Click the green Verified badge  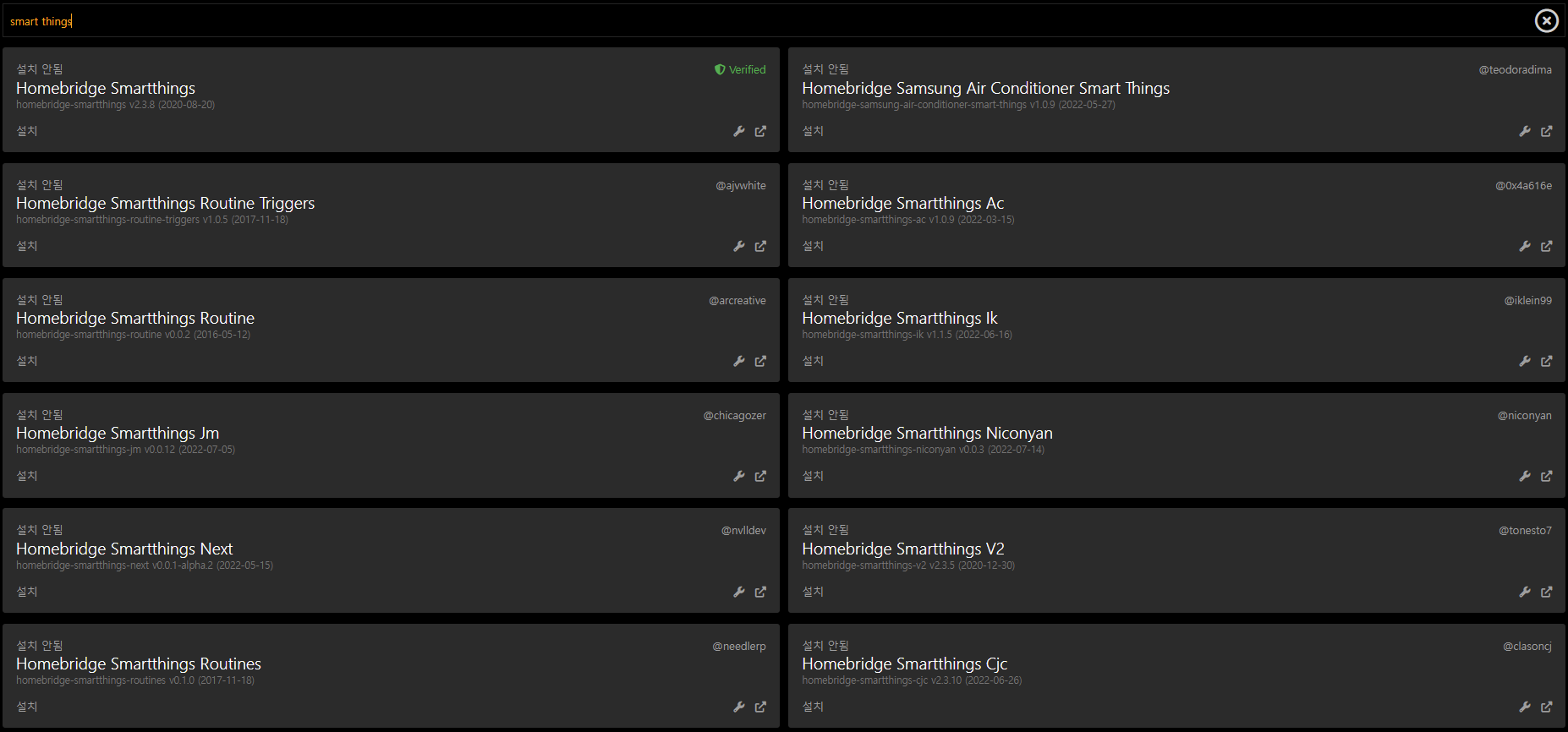coord(740,69)
